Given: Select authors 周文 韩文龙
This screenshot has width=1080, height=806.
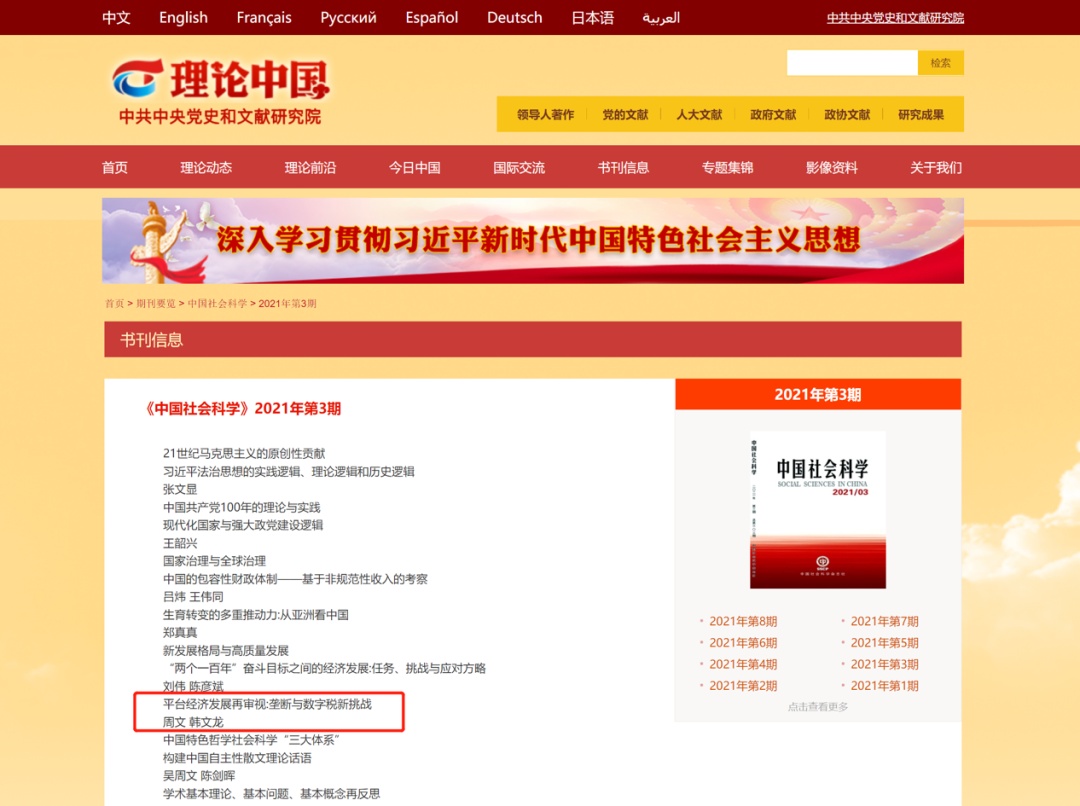Looking at the screenshot, I should [x=193, y=722].
